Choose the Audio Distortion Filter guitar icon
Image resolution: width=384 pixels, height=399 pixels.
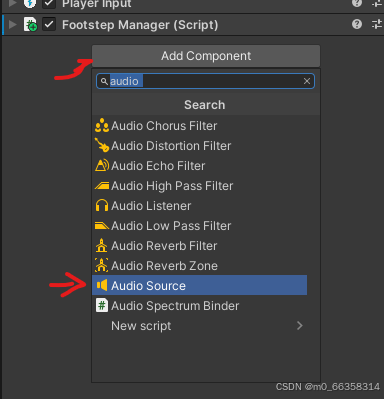(102, 145)
